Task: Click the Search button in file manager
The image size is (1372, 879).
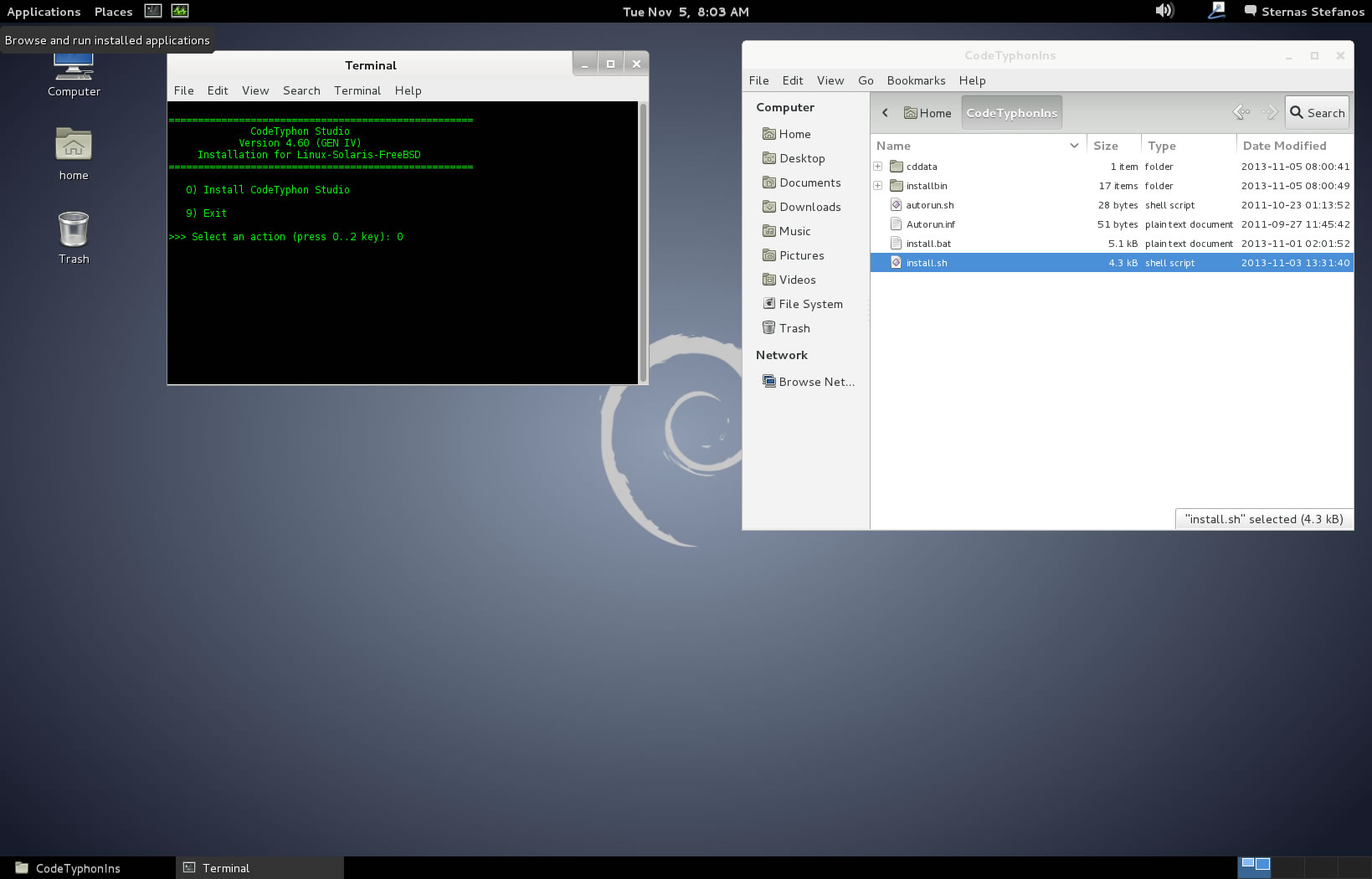Action: point(1318,112)
